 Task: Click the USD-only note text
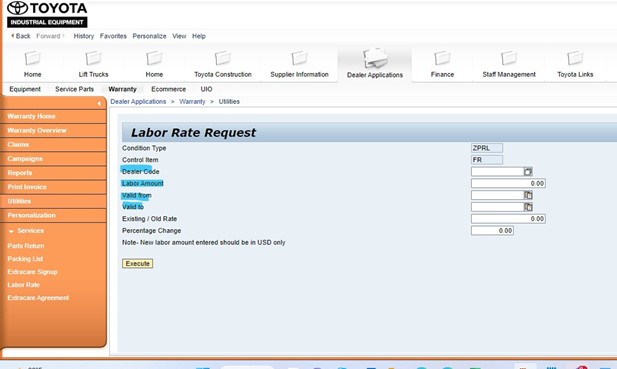pyautogui.click(x=203, y=242)
